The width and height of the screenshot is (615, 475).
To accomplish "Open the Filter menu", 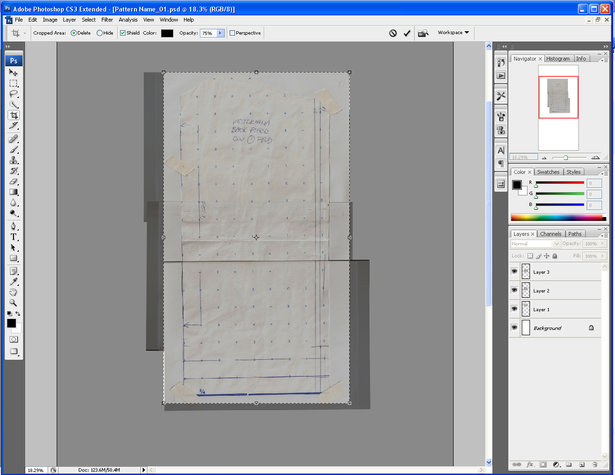I will pyautogui.click(x=107, y=20).
